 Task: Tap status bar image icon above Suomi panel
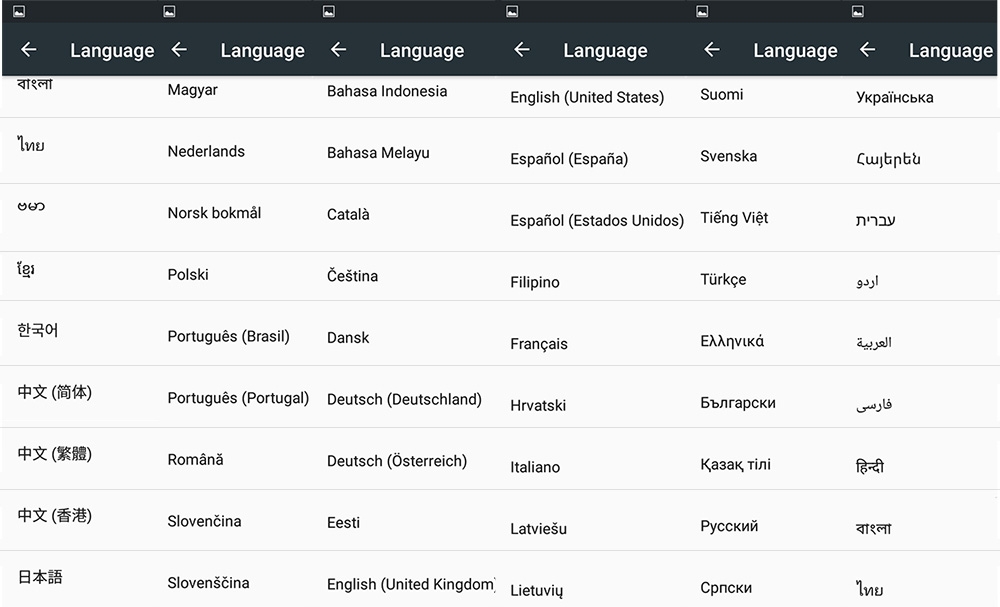(x=703, y=11)
